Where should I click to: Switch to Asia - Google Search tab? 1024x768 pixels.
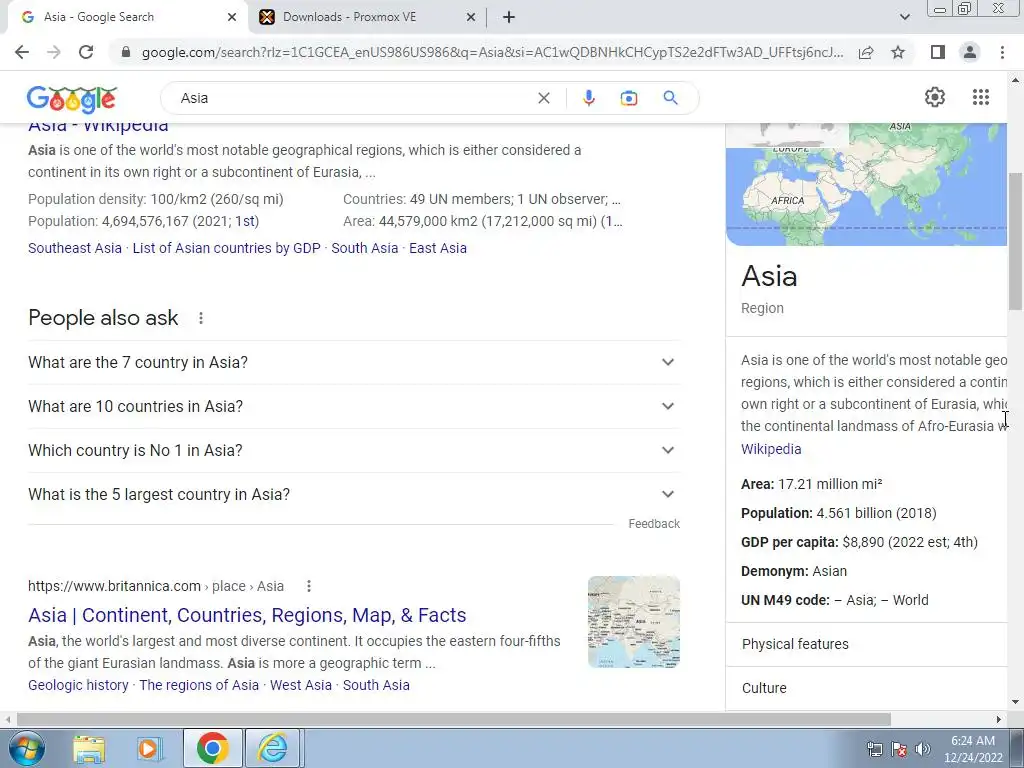pos(127,17)
